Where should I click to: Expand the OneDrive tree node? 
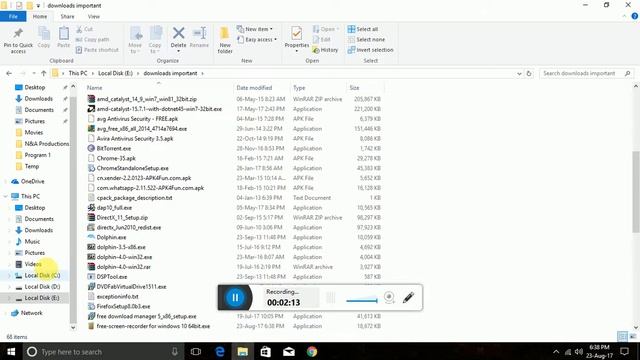5,181
